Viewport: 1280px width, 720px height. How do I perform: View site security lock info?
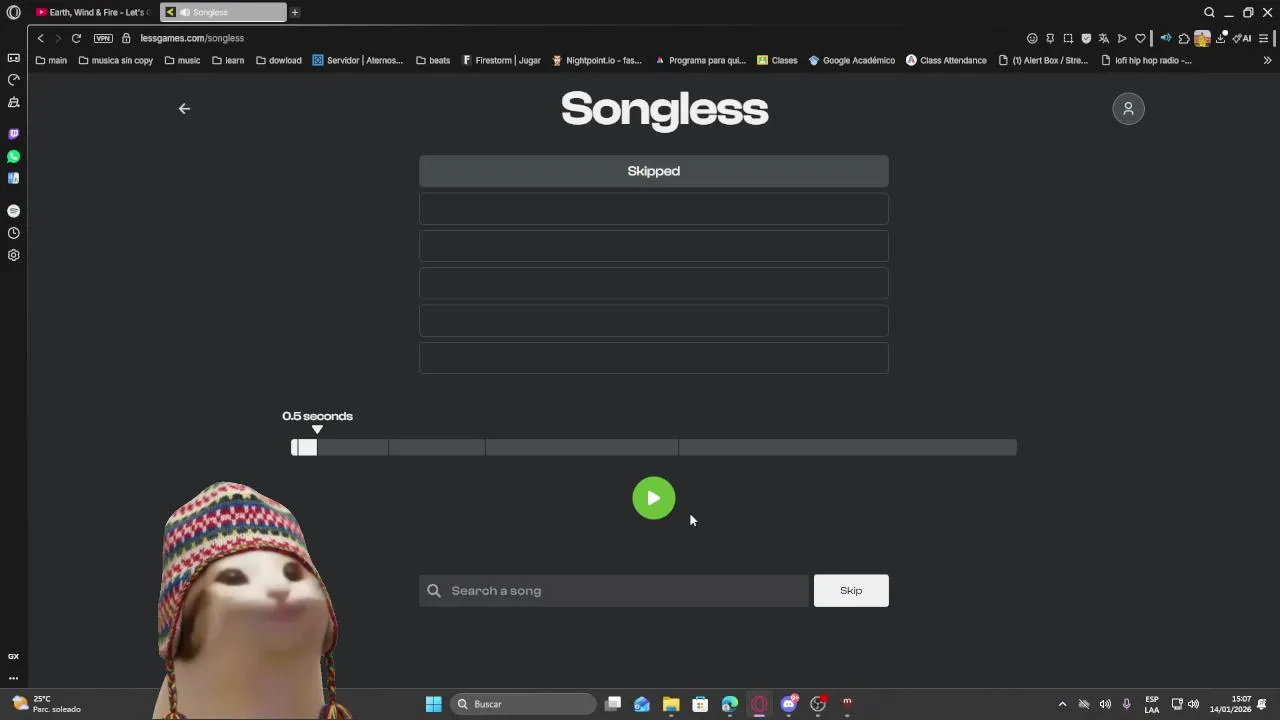click(x=126, y=38)
